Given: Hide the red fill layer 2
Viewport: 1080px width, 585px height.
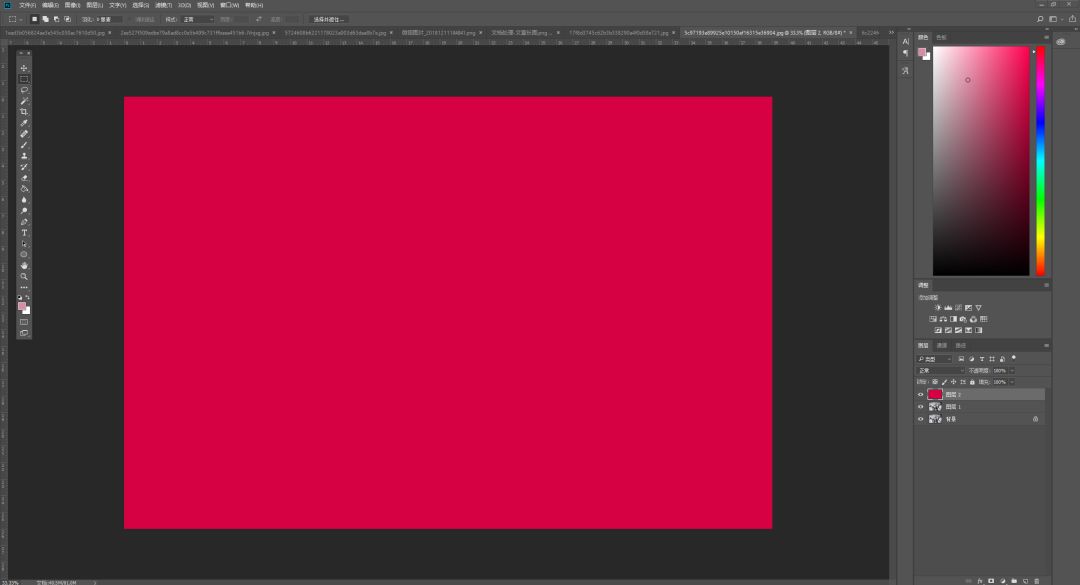Looking at the screenshot, I should [x=921, y=395].
